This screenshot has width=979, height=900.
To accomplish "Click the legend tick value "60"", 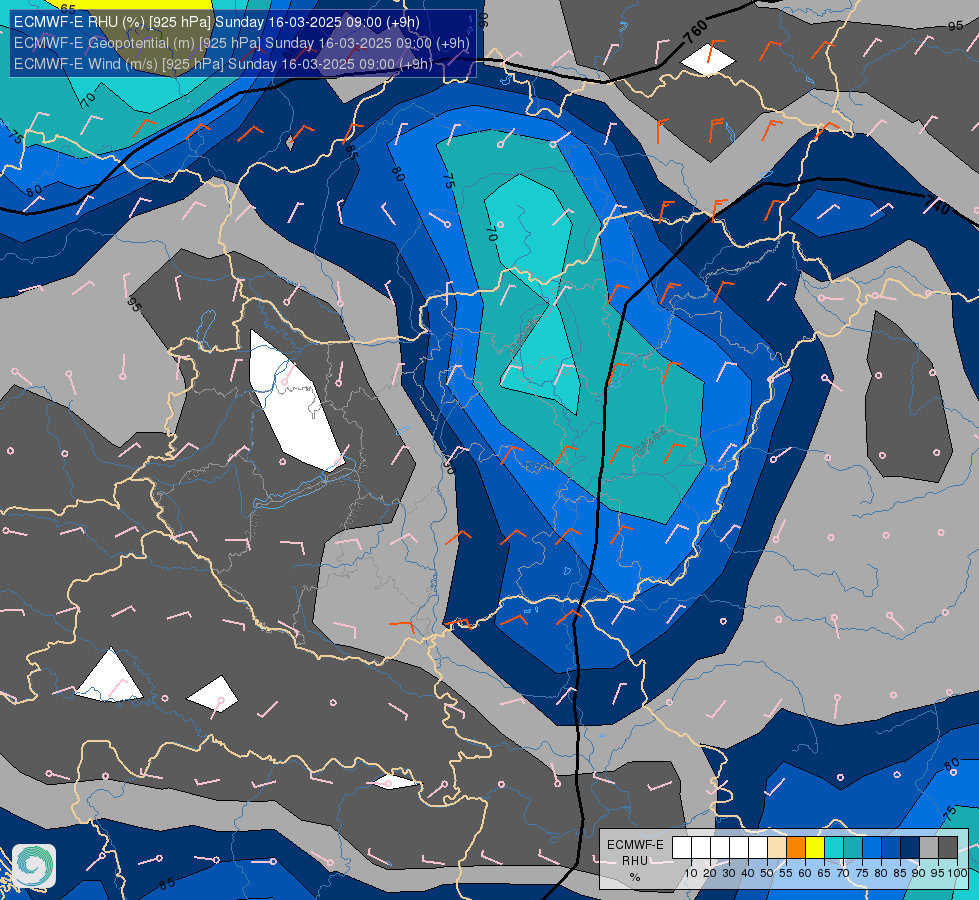I will (x=805, y=873).
